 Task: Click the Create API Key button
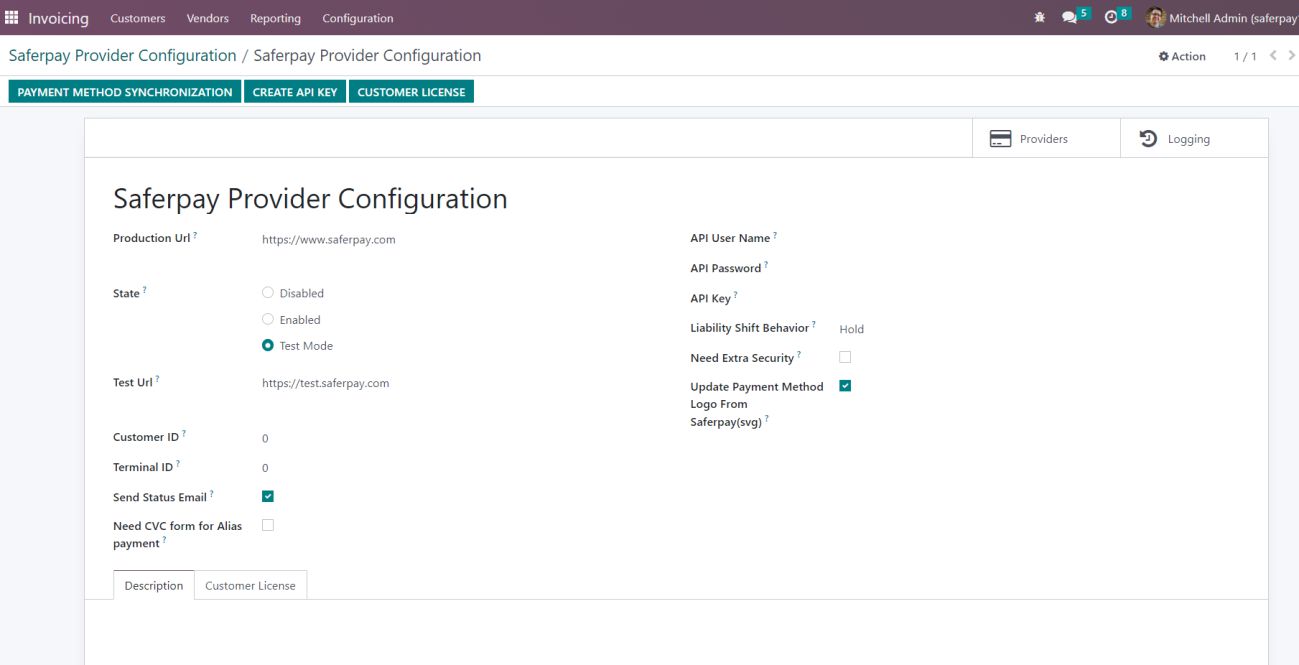click(295, 92)
